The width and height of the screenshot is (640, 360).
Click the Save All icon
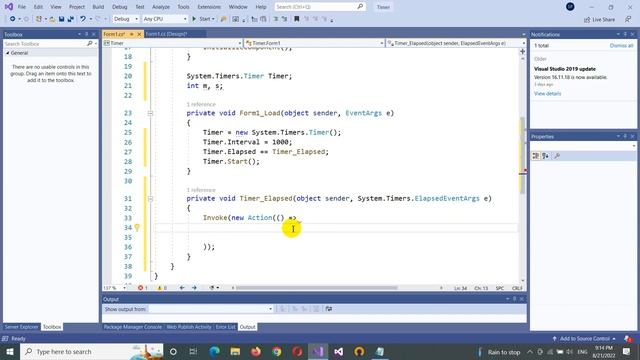click(70, 19)
